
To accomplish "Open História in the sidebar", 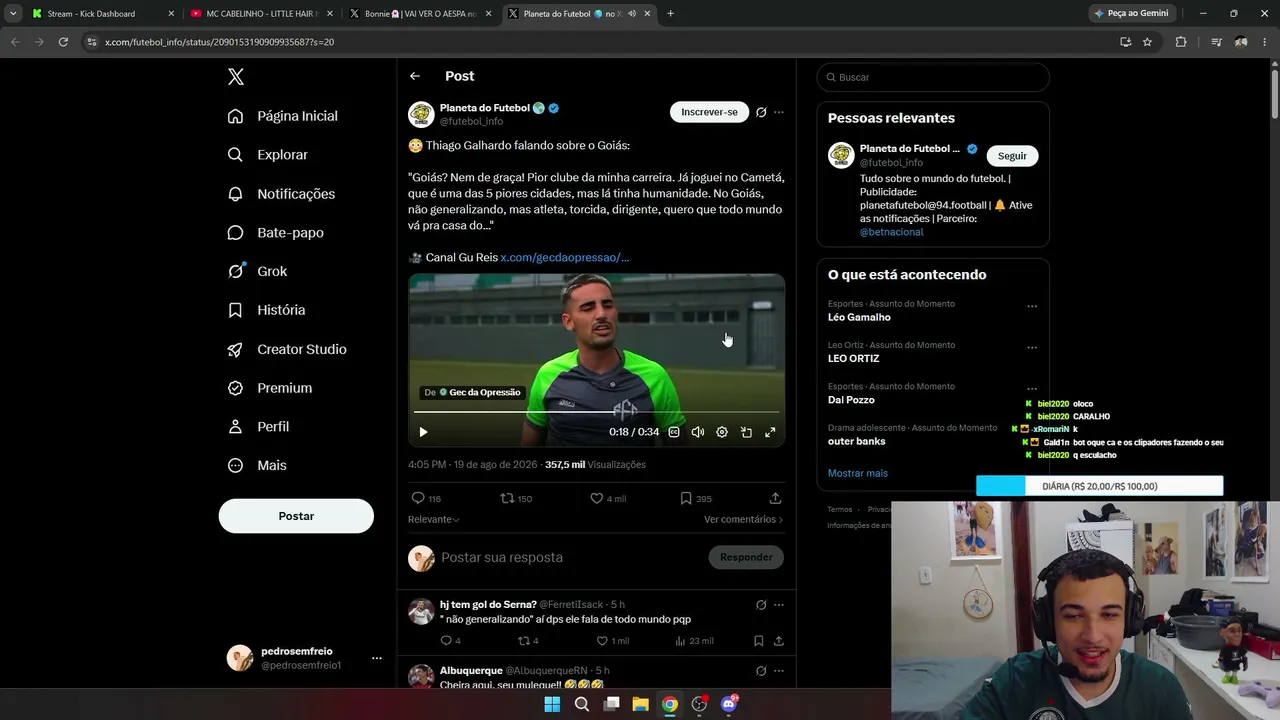I will click(x=266, y=310).
